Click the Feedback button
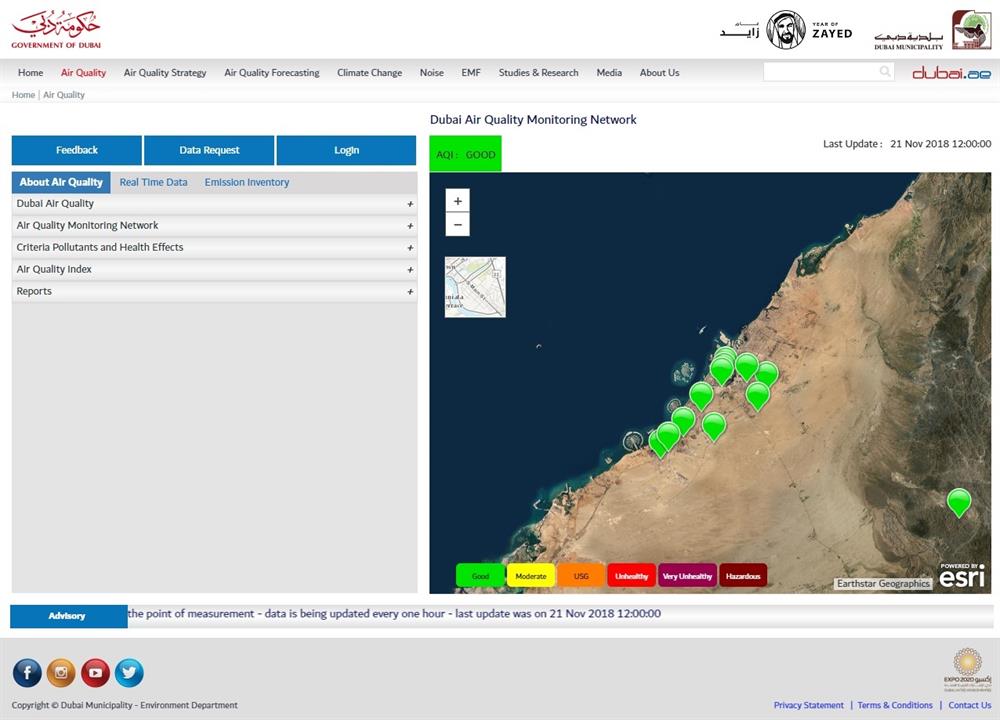This screenshot has width=1000, height=720. 77,151
